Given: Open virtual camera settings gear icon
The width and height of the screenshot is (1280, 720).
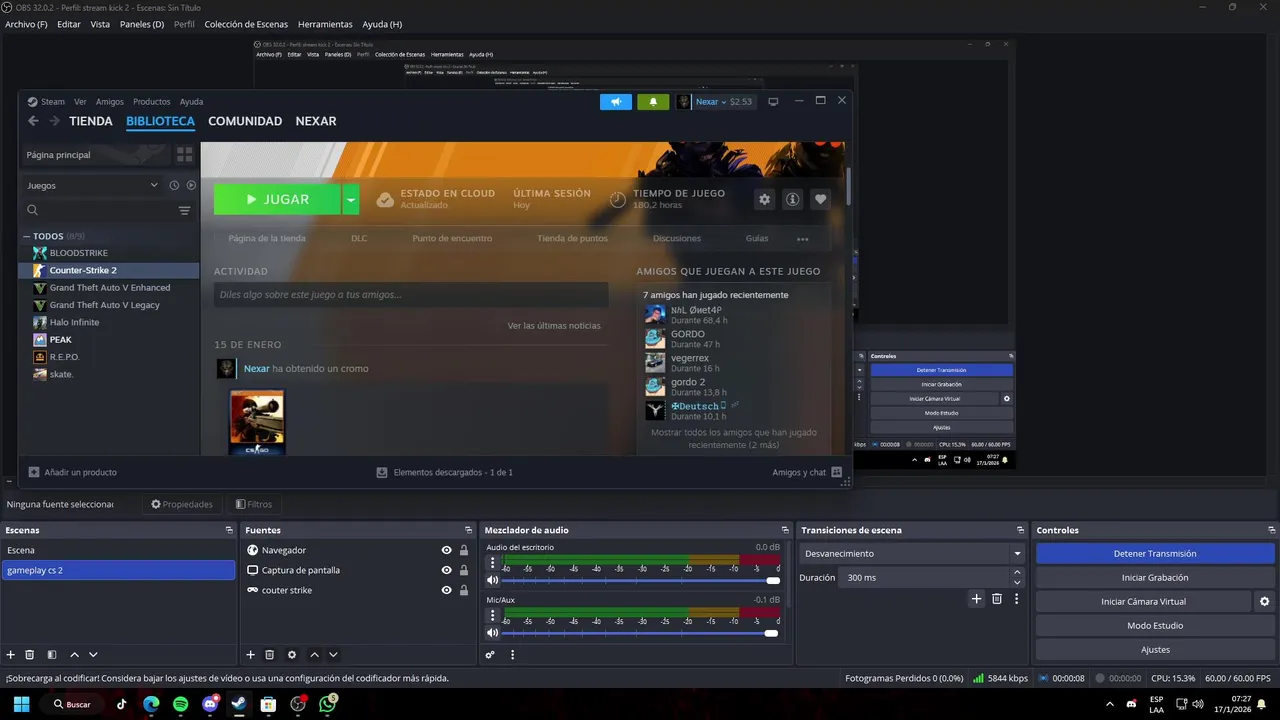Looking at the screenshot, I should [x=1264, y=601].
